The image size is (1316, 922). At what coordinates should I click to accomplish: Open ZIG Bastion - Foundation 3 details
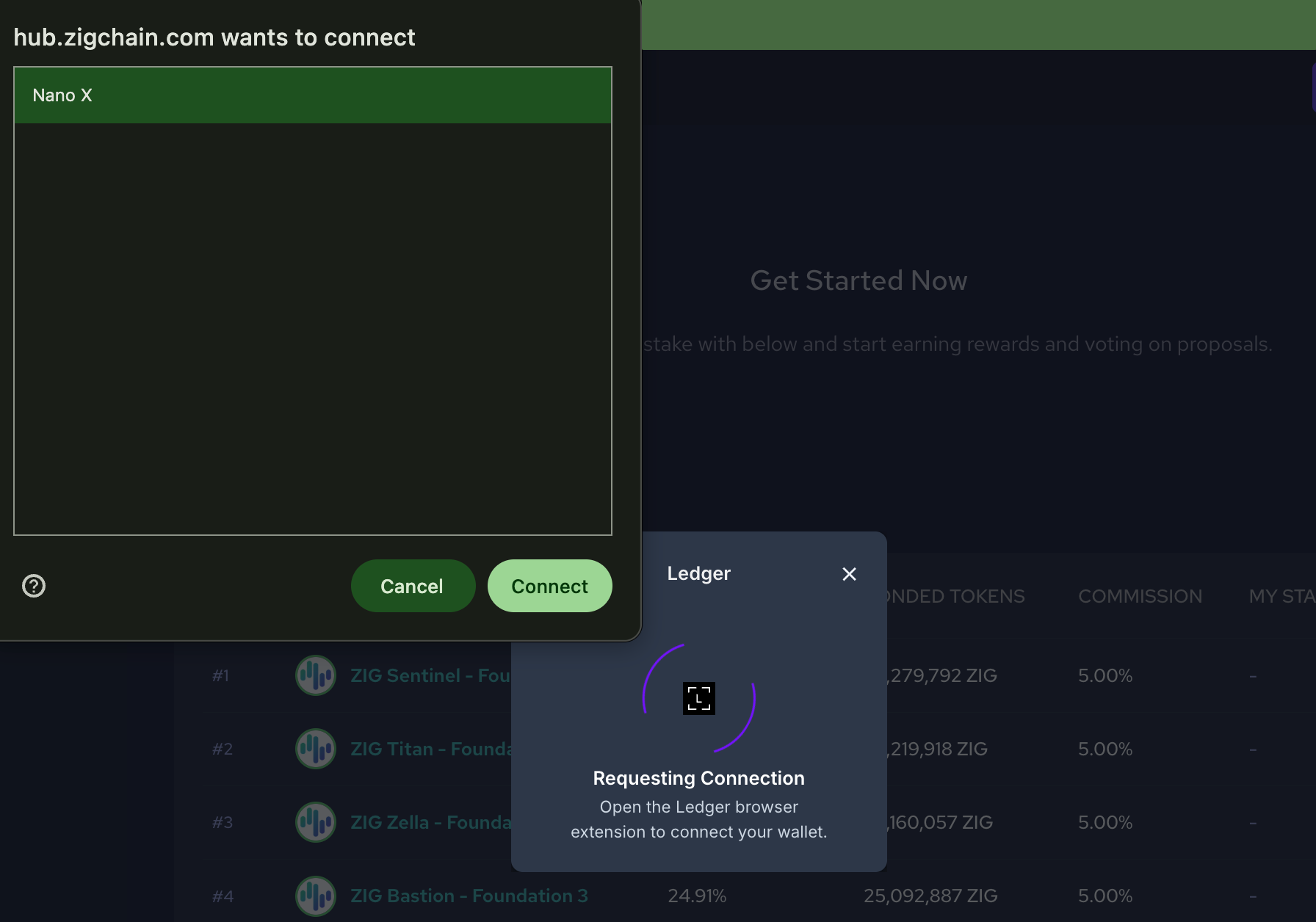tap(469, 896)
